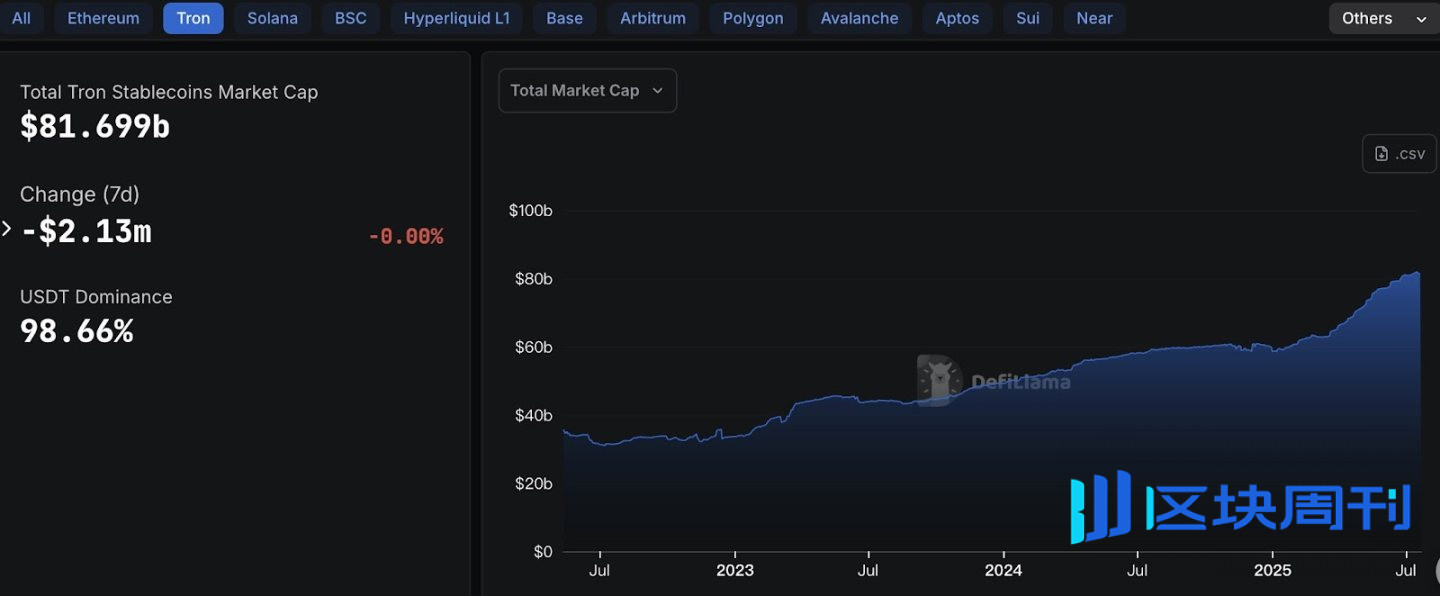Viewport: 1440px width, 596px height.
Task: Select the All chains tab
Action: tap(21, 18)
